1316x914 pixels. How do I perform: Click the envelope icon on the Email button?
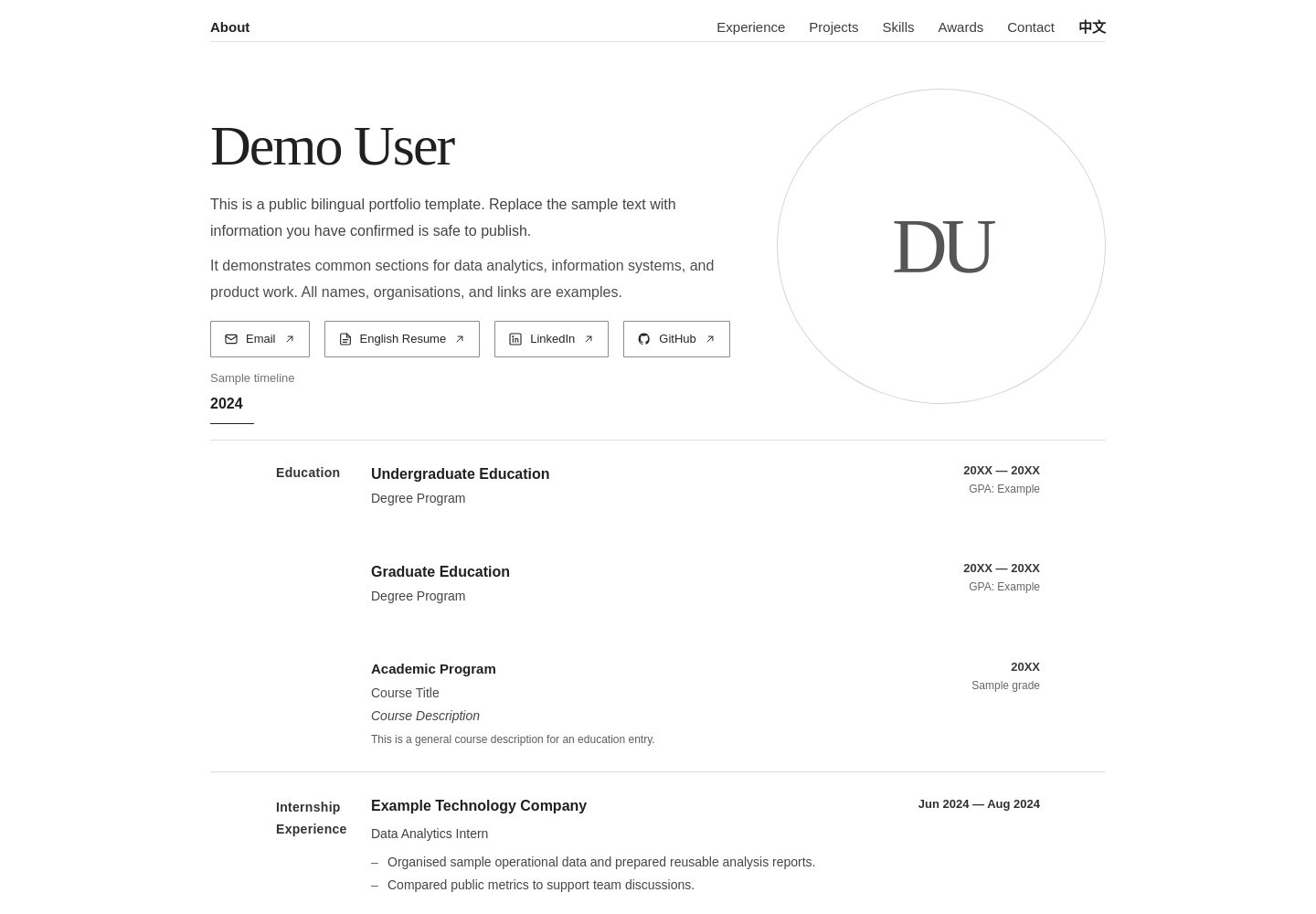click(231, 339)
